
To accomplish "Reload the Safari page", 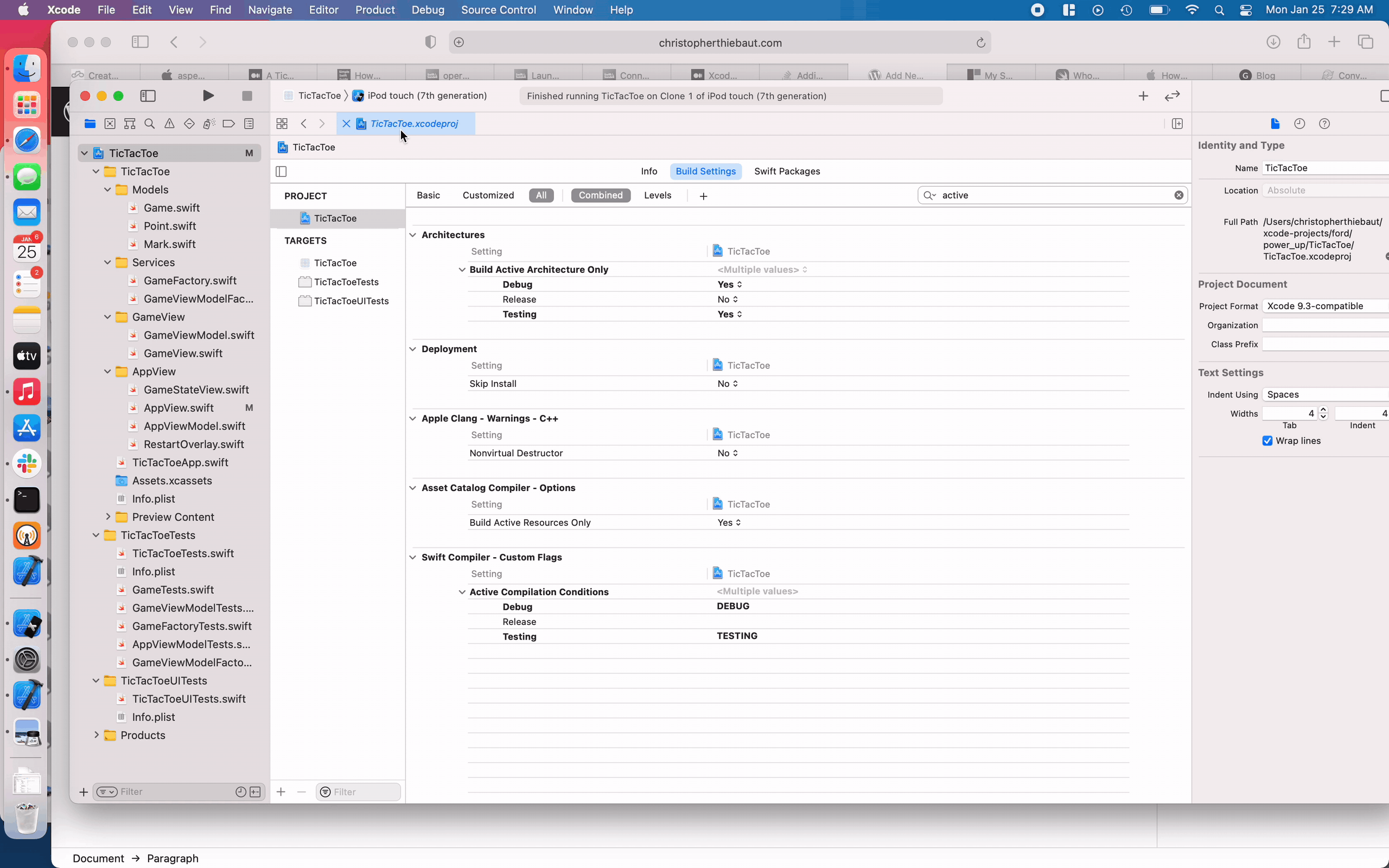I will point(981,42).
